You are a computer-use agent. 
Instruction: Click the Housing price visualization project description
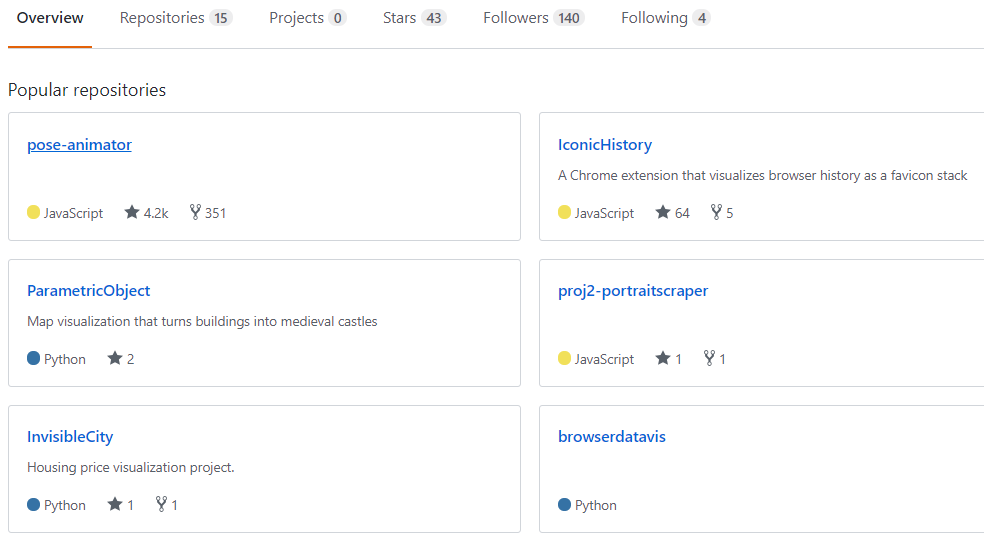pyautogui.click(x=131, y=467)
